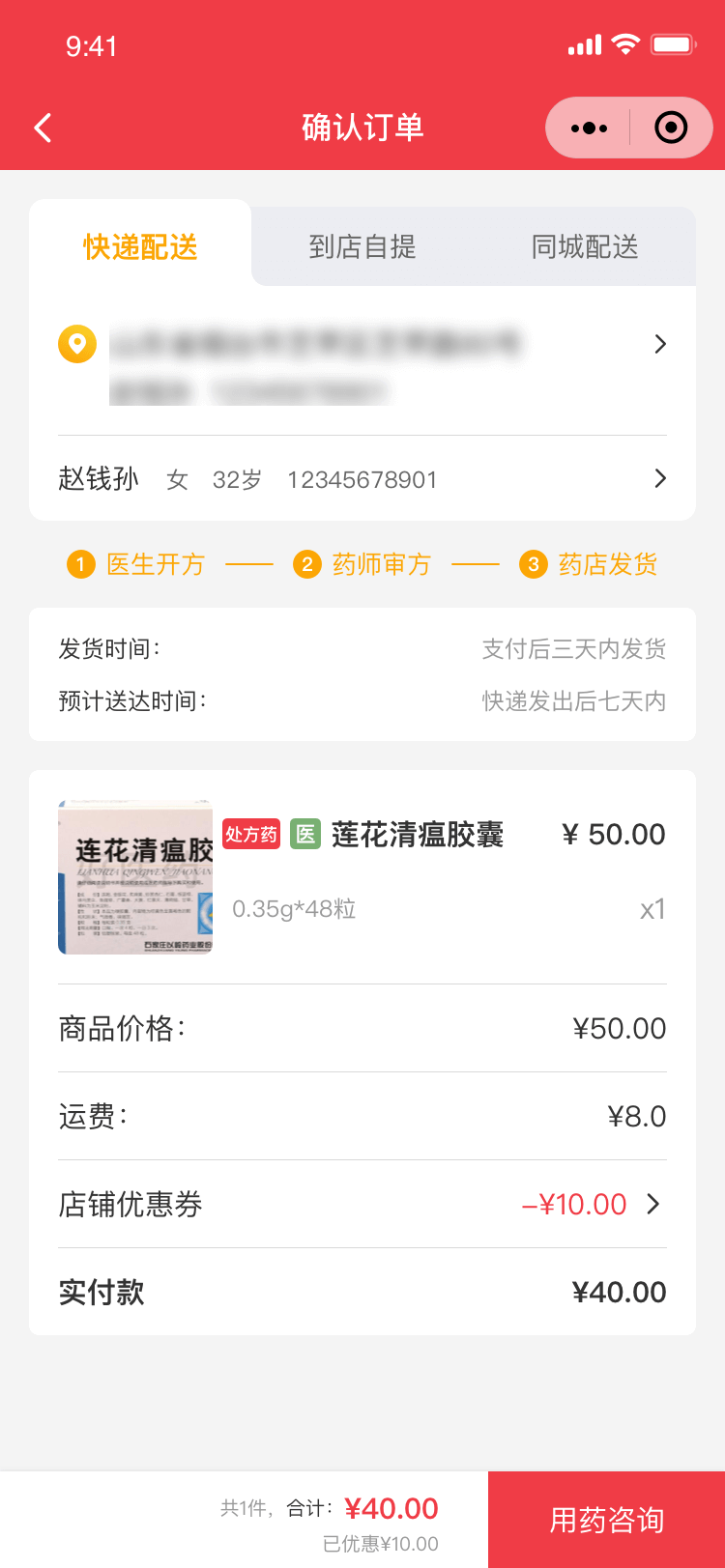Open patient 赵钱孙 details chevron
725x1568 pixels.
tap(660, 478)
